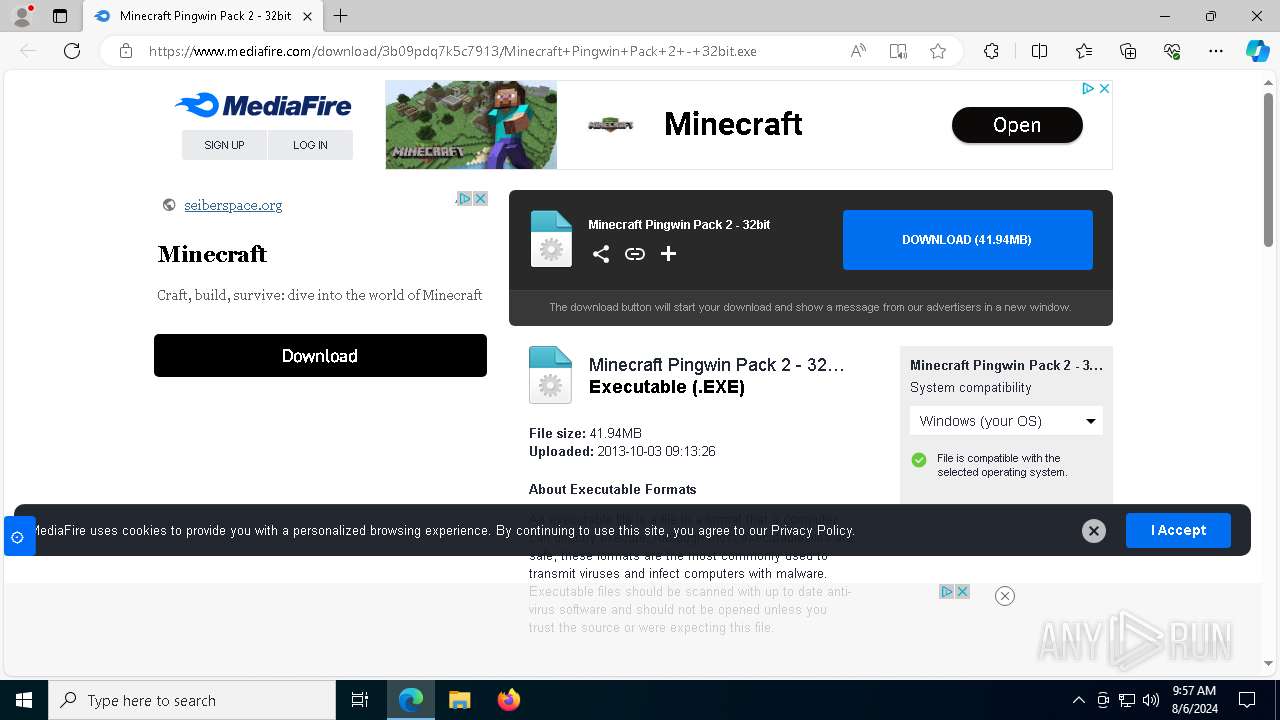Visit the seiberspace.org link
The width and height of the screenshot is (1280, 720).
[233, 205]
